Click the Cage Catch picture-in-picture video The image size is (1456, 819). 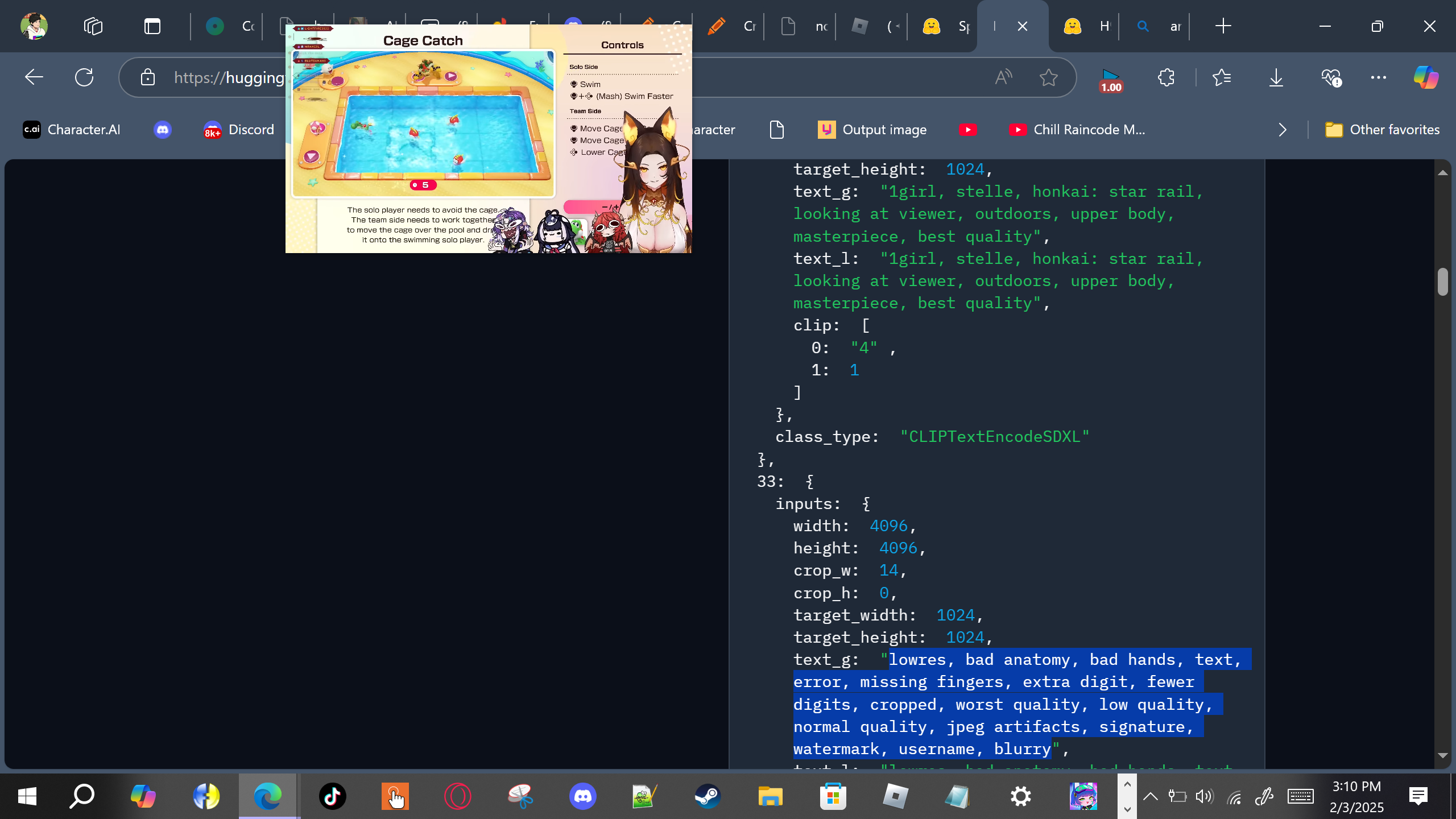coord(489,139)
